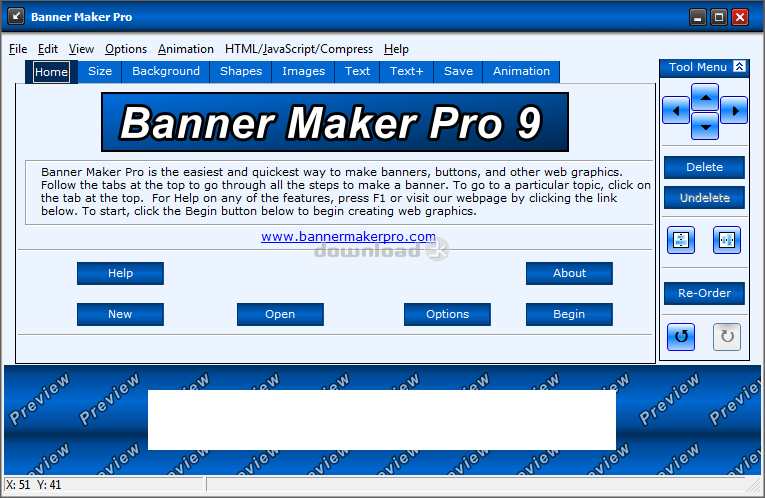
Task: Click the New button
Action: tap(121, 314)
